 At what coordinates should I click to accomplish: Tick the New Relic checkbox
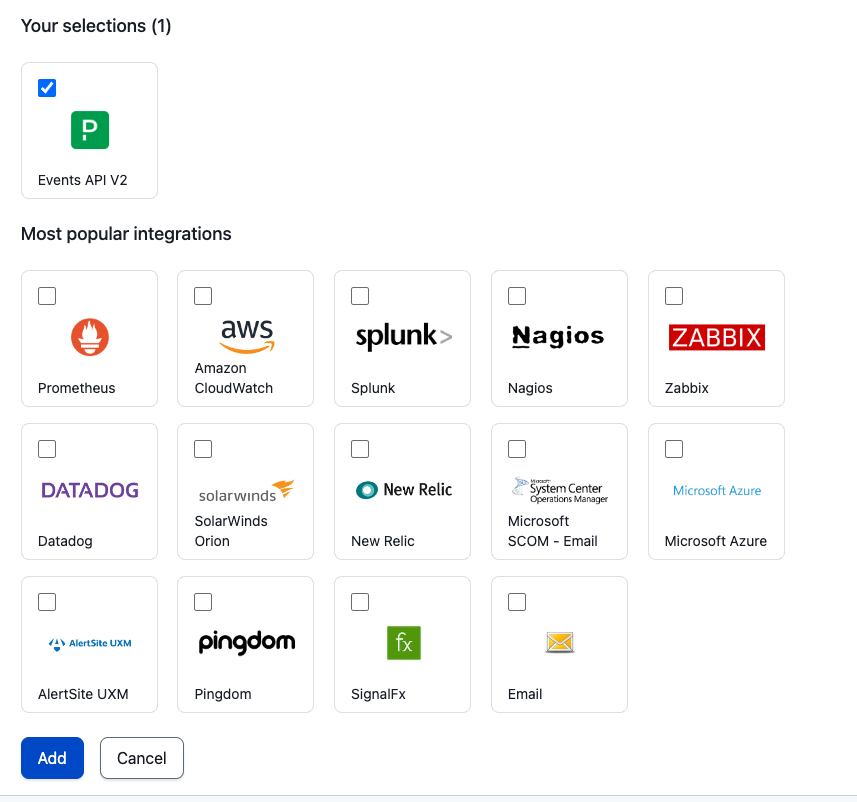[x=360, y=449]
